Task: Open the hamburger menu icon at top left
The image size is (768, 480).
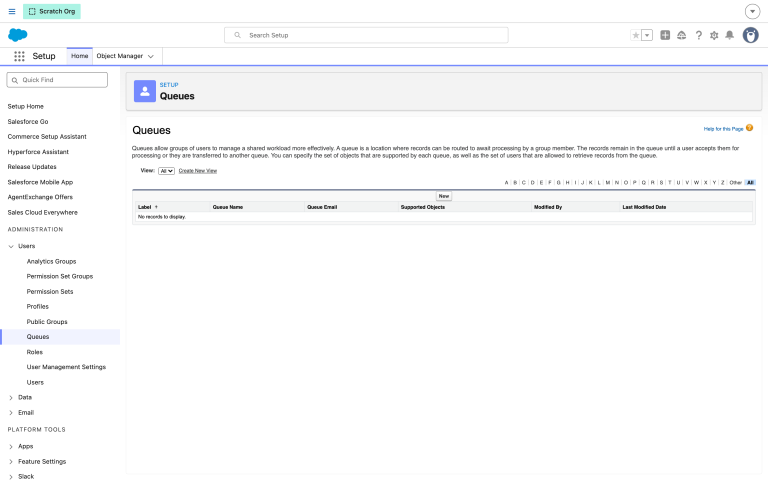Action: pyautogui.click(x=12, y=11)
